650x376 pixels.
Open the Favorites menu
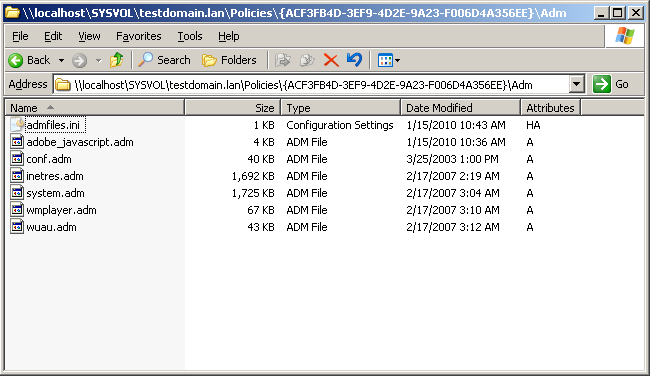click(x=138, y=36)
